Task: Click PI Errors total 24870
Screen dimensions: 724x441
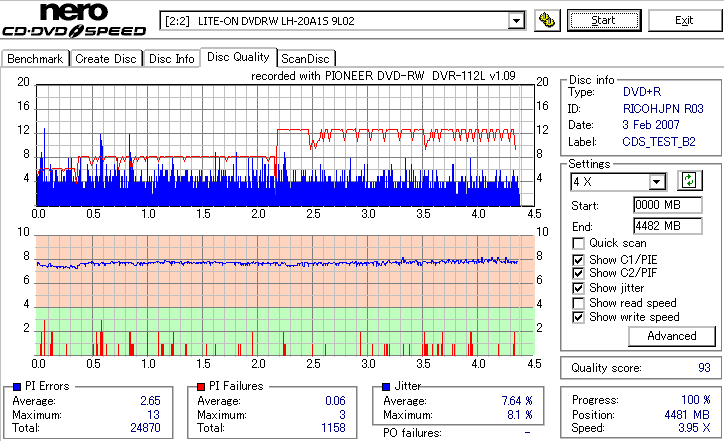Action: click(145, 428)
